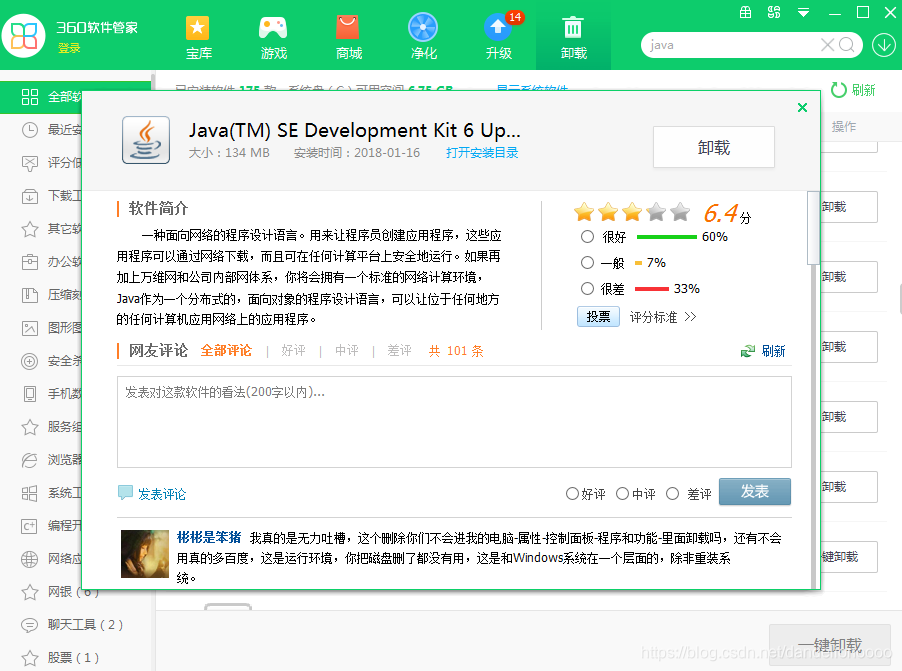Click username 彬彬是笨猪
The image size is (902, 671).
209,537
